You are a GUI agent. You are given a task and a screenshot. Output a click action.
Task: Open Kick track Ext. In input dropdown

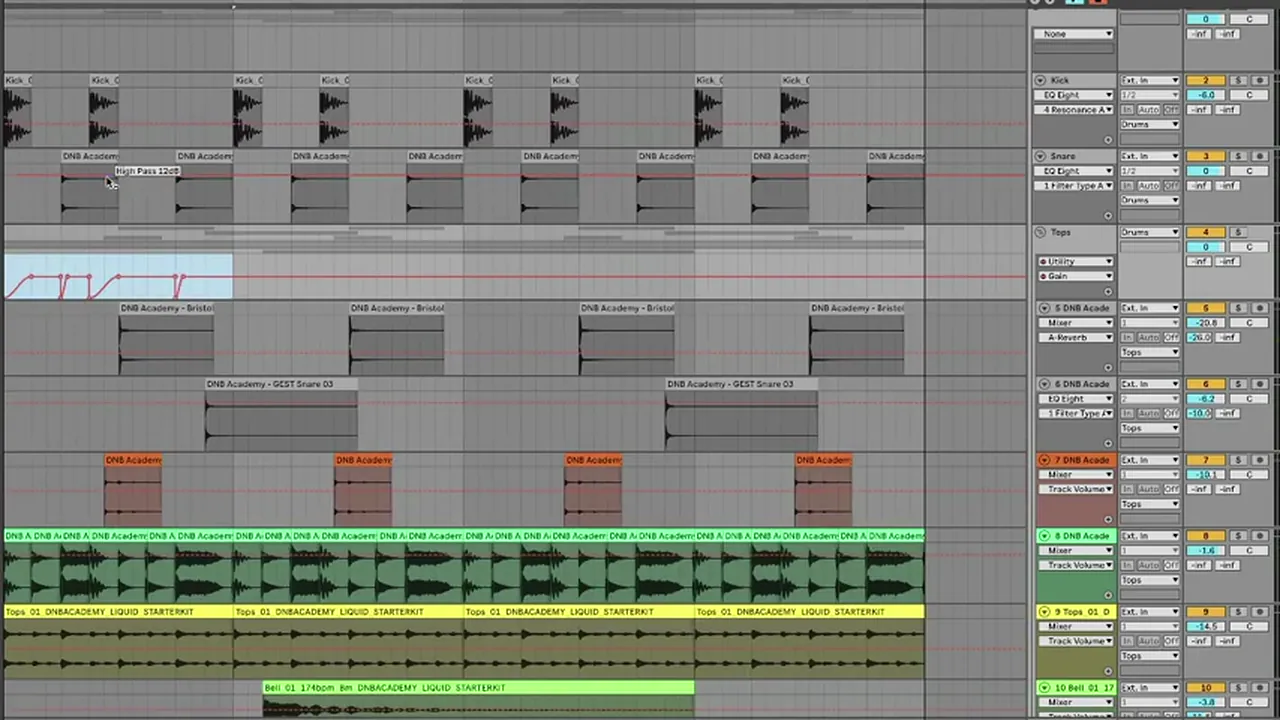tap(1150, 80)
